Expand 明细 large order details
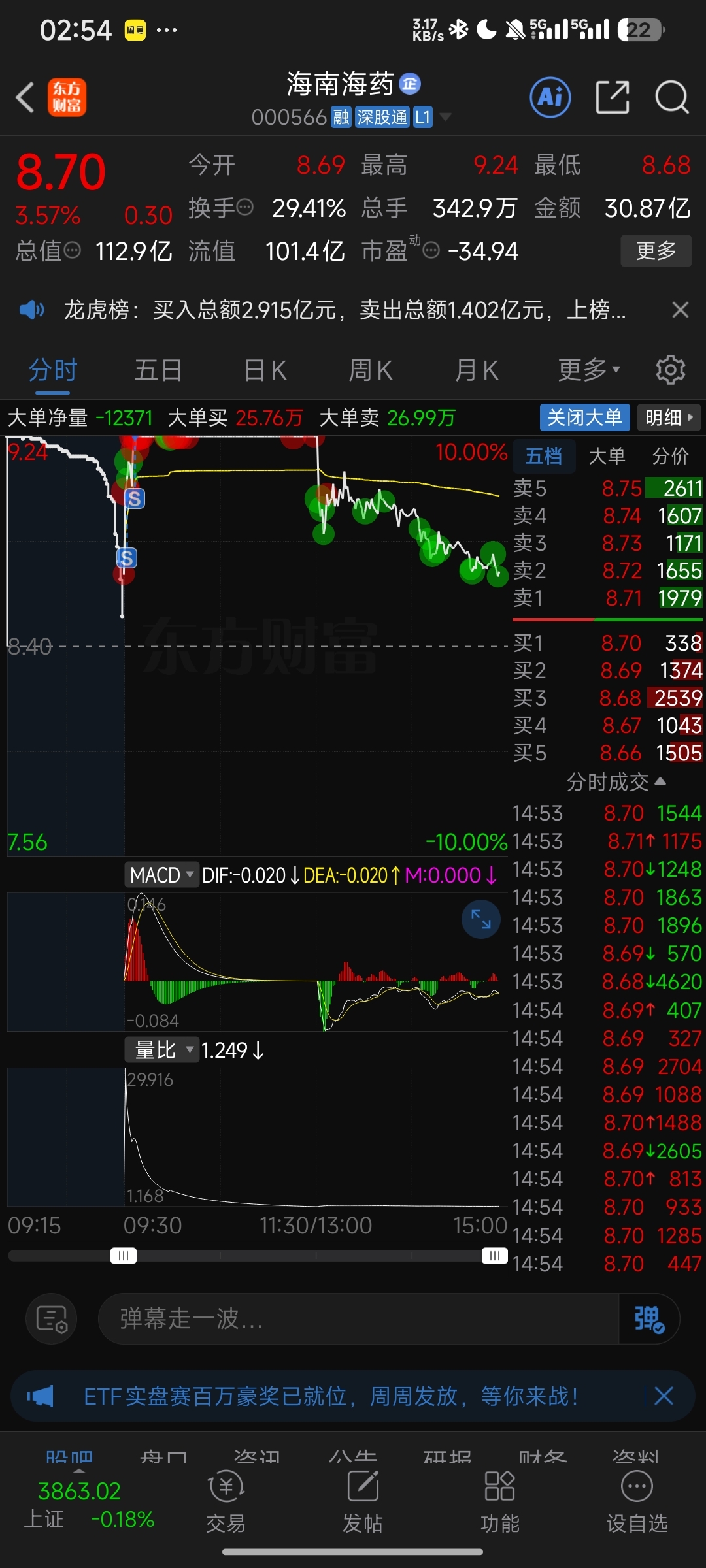Screen dimensions: 706x1568 click(669, 417)
